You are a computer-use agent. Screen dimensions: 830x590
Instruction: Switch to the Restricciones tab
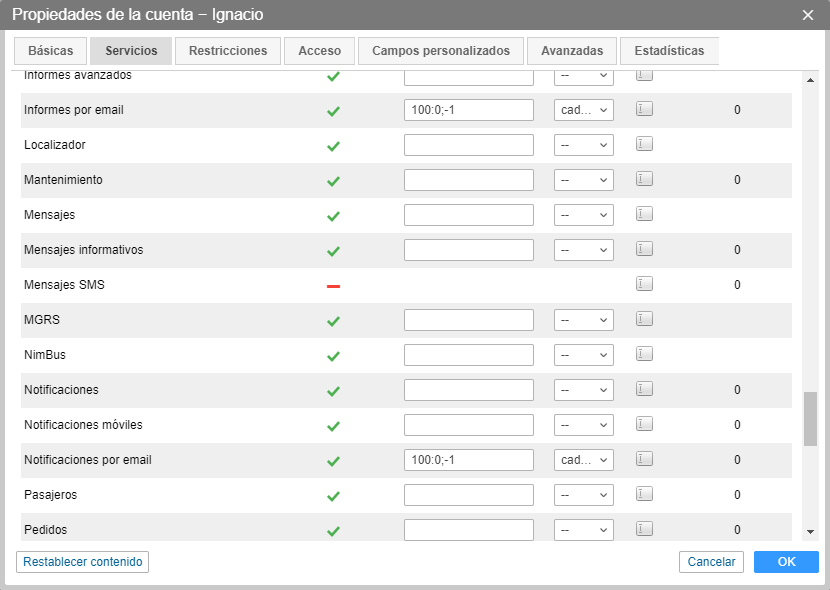pos(228,51)
